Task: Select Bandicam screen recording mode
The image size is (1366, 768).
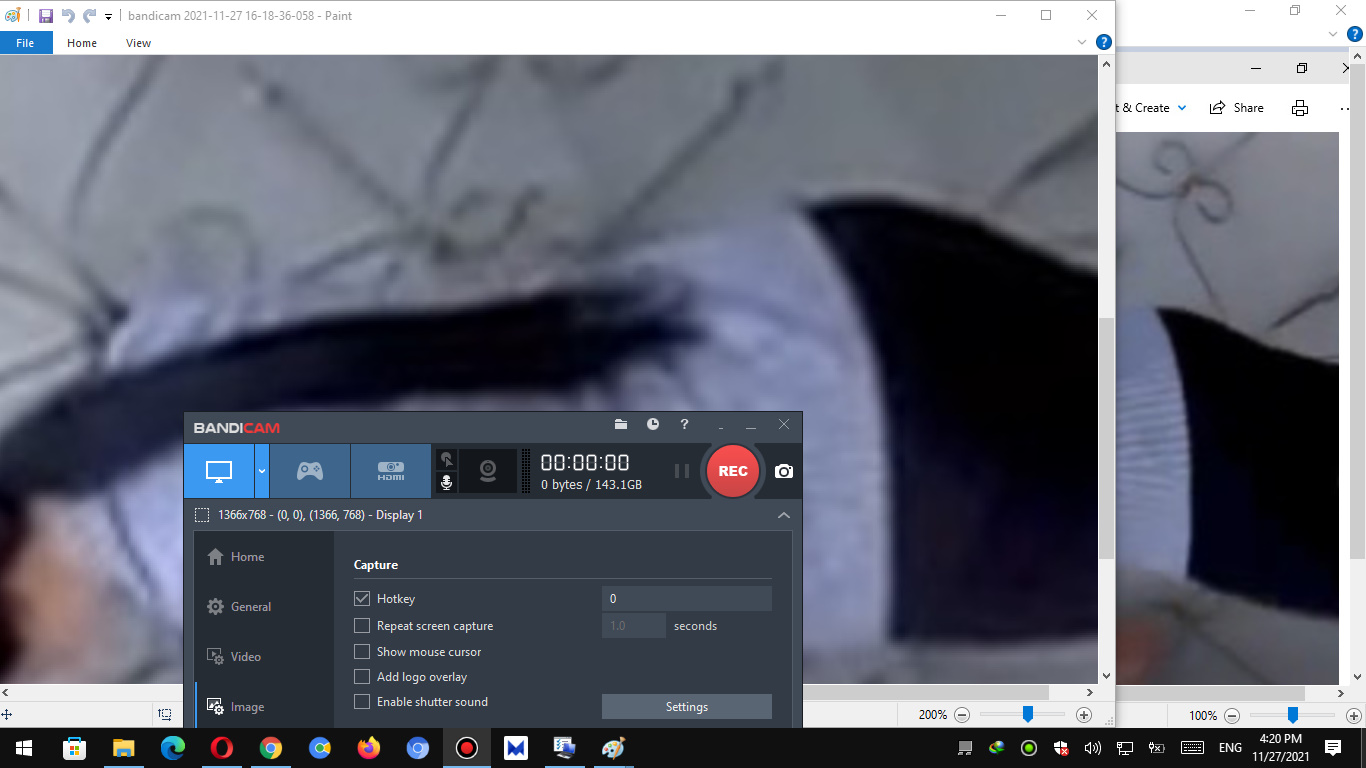Action: [219, 471]
